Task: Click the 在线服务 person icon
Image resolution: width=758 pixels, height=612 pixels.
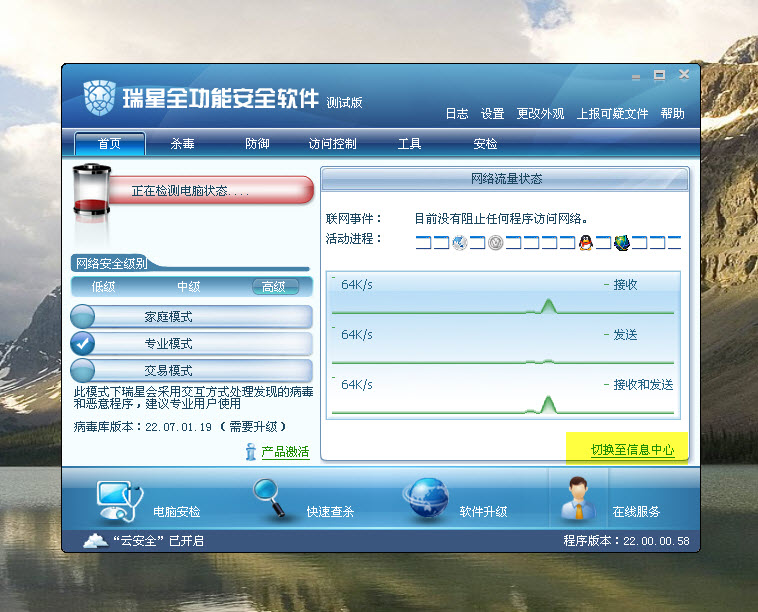Action: tap(578, 498)
